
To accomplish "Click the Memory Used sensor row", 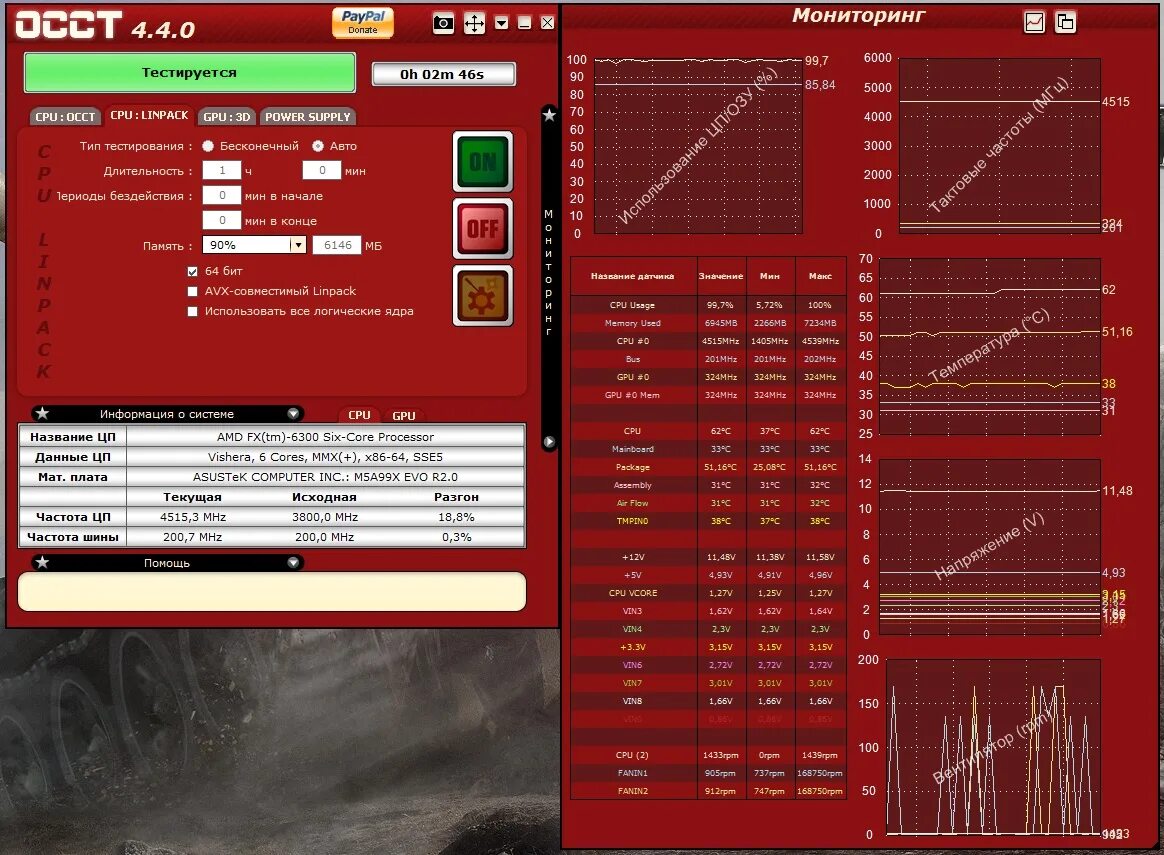I will tap(708, 323).
